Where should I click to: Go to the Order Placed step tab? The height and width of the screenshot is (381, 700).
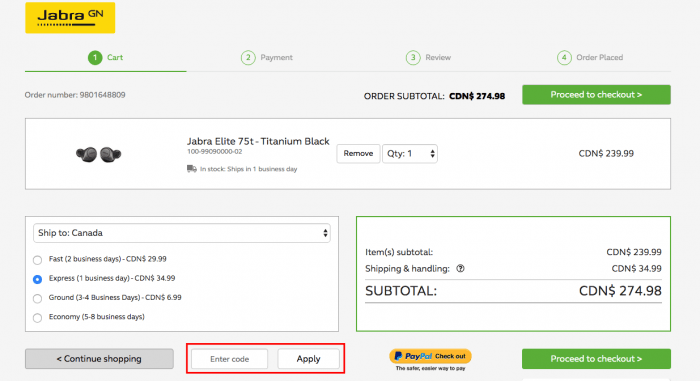(x=590, y=58)
